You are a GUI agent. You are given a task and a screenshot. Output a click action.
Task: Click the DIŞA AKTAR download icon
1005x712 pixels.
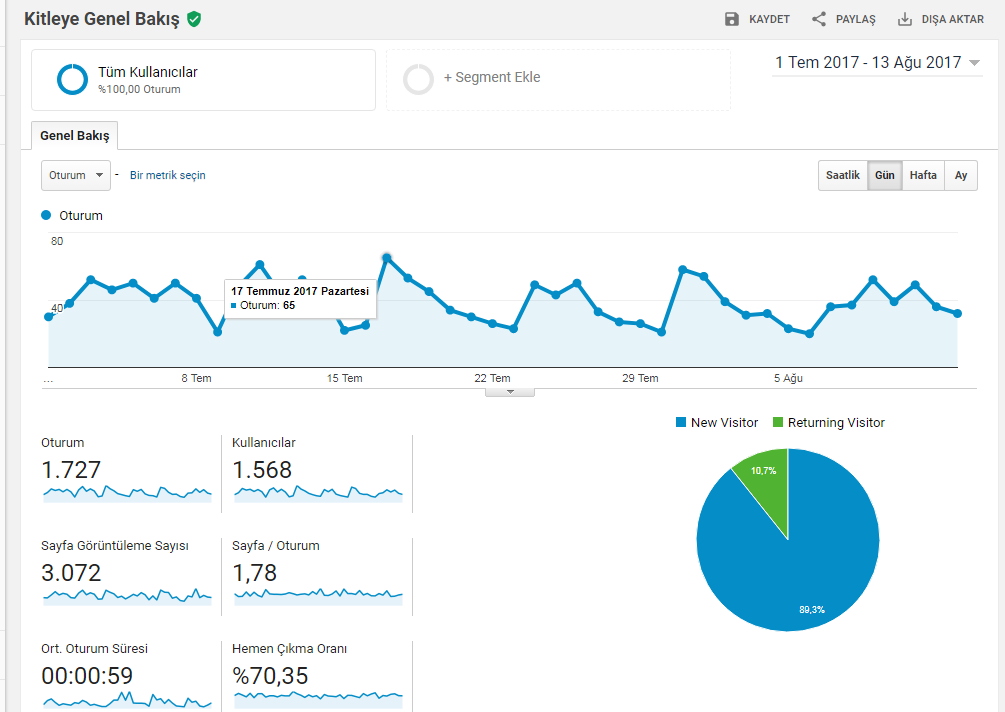(x=904, y=19)
